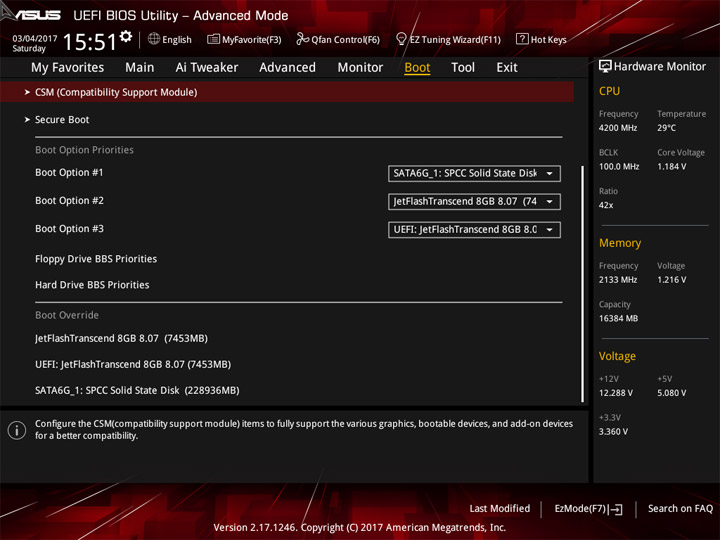
Task: Click CPU frequency value 4200 MHz
Action: click(x=618, y=128)
